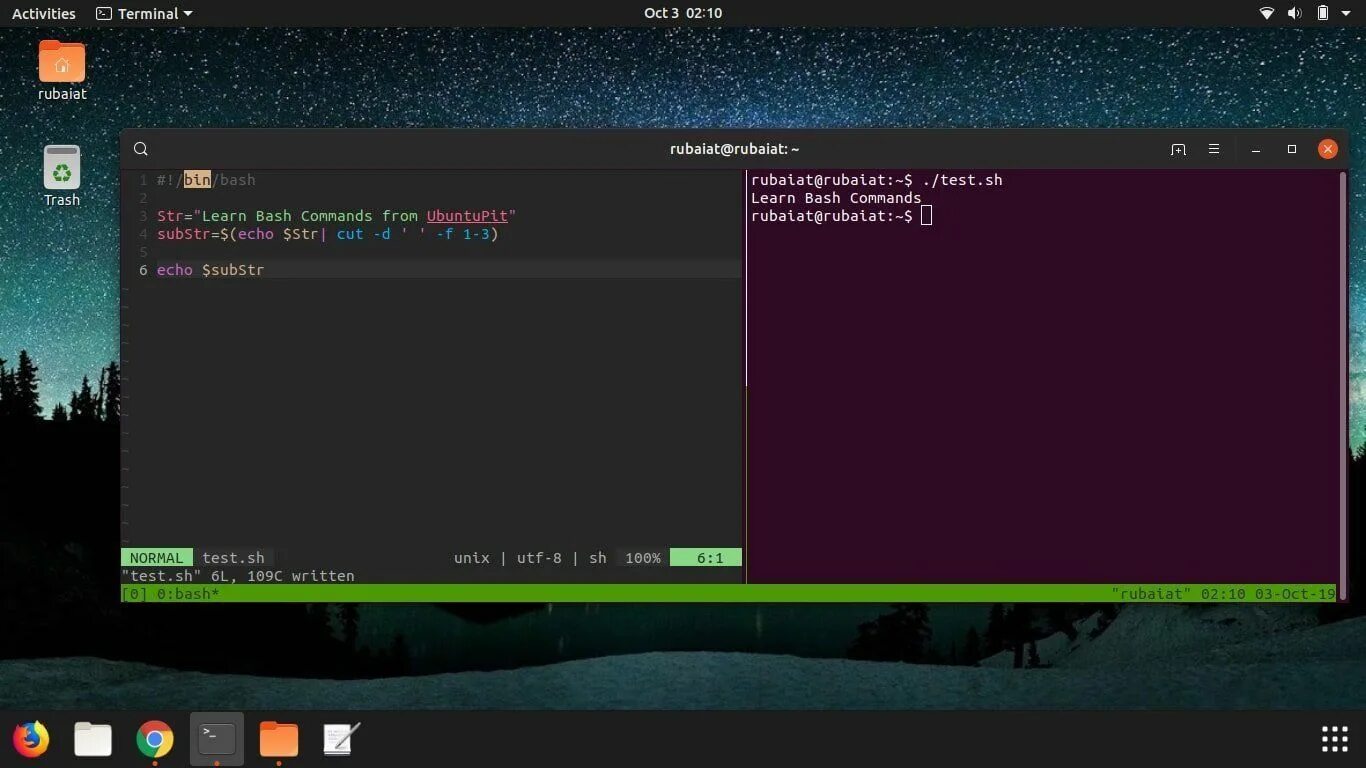Click the unix | utf-8 | sh status
The height and width of the screenshot is (768, 1366).
(x=530, y=558)
